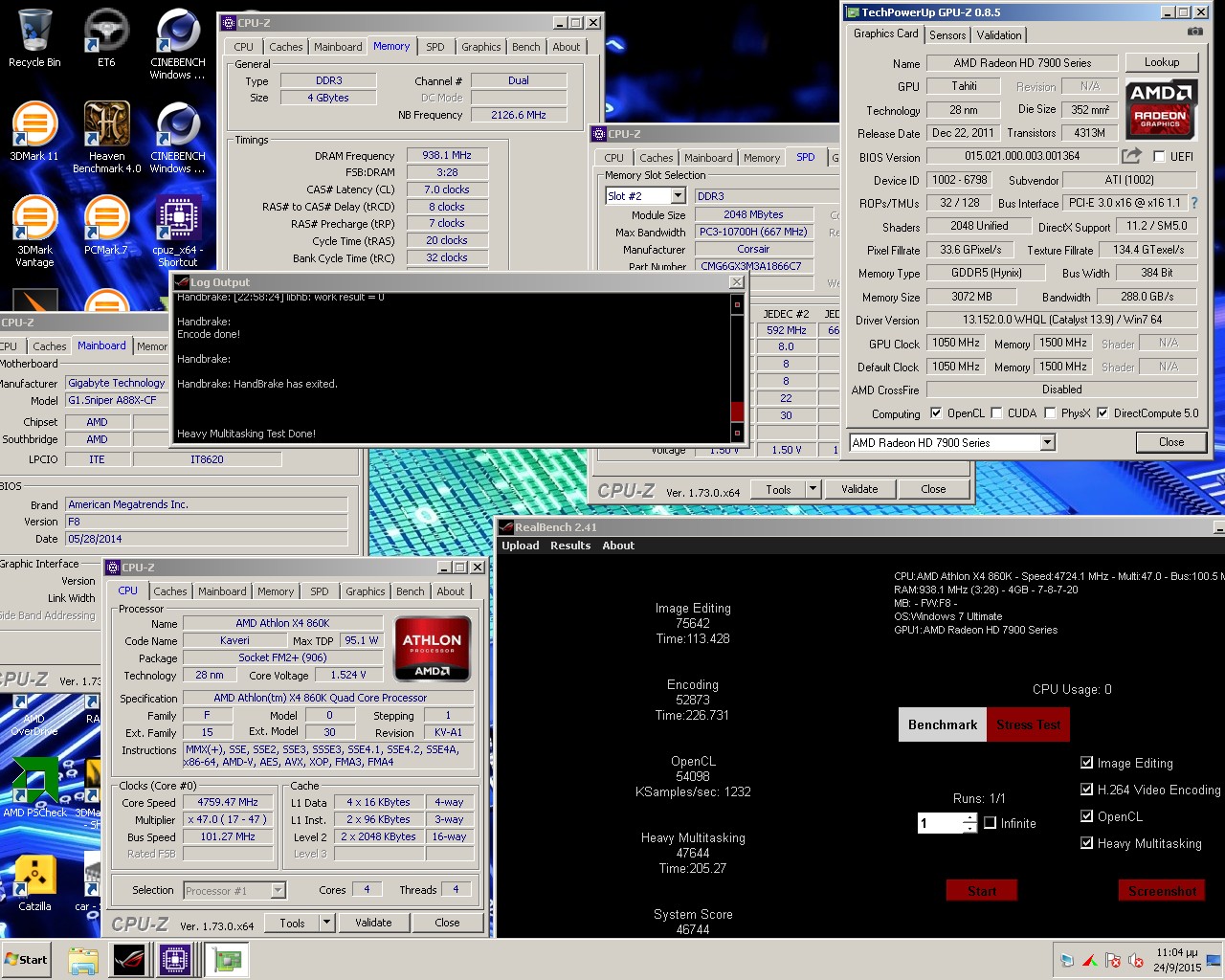Open Bench tab in CPU-Z Memory window
Image resolution: width=1225 pixels, height=980 pixels.
525,47
